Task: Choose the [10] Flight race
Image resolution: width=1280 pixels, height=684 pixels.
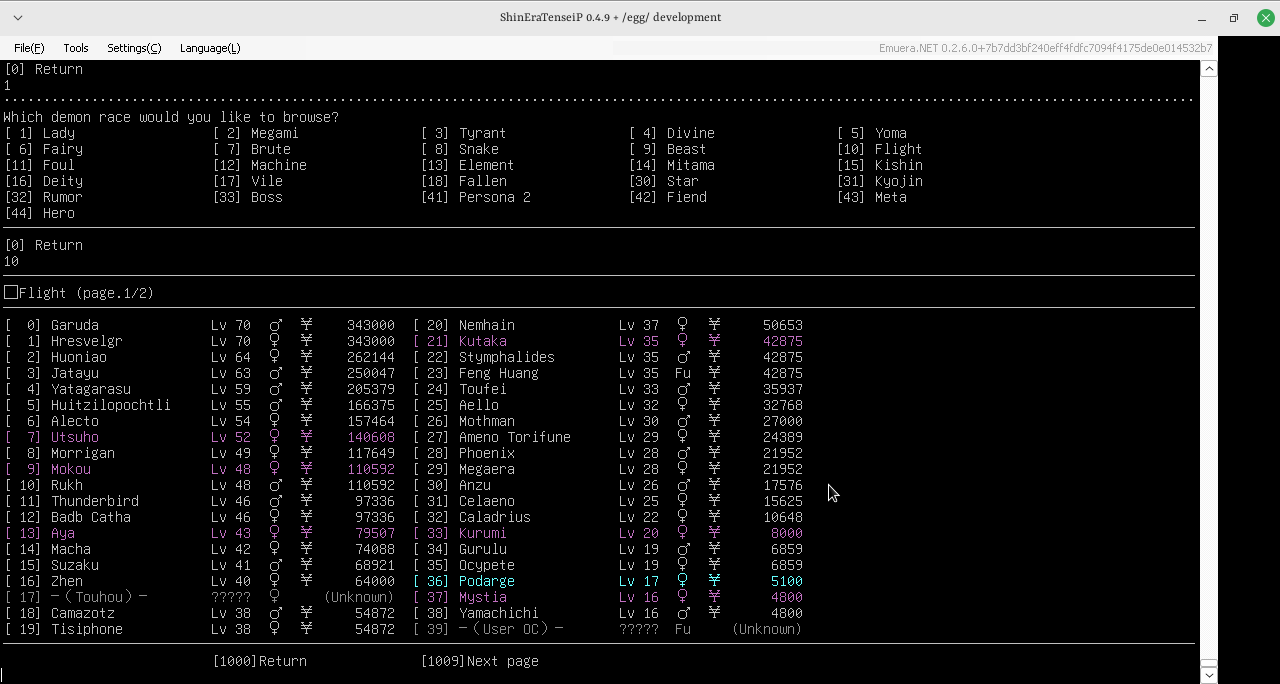Action: [880, 149]
